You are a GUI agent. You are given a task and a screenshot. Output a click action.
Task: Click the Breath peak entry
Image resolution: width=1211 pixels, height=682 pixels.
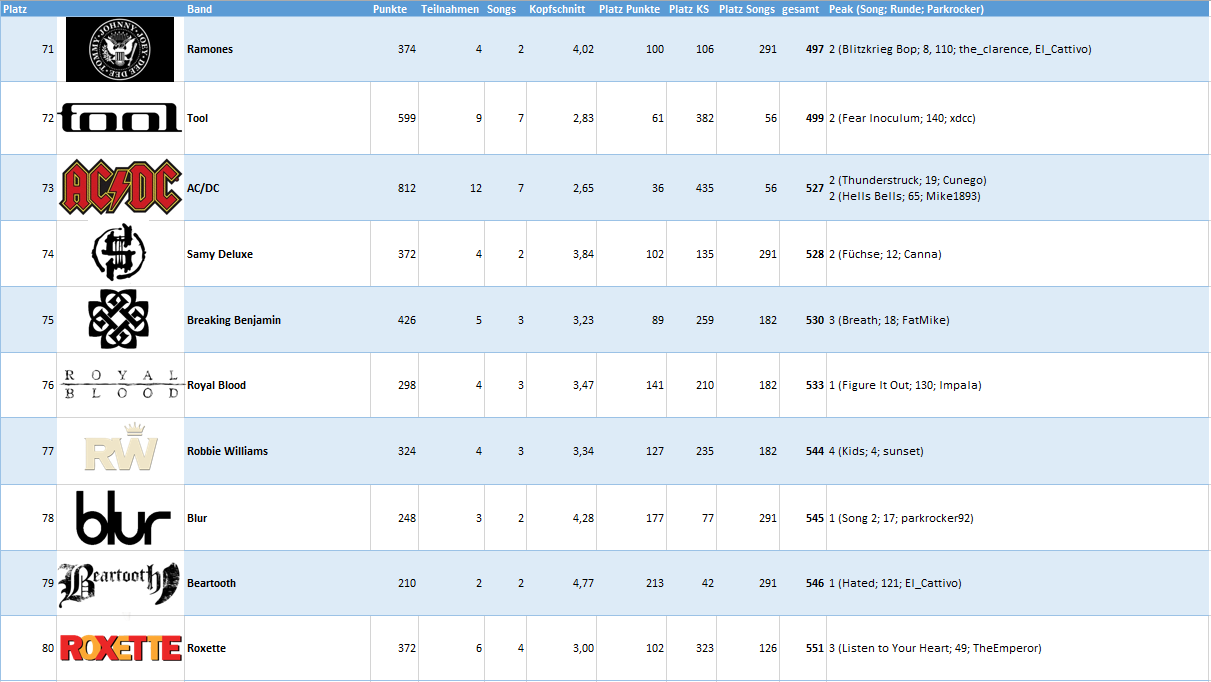(889, 320)
